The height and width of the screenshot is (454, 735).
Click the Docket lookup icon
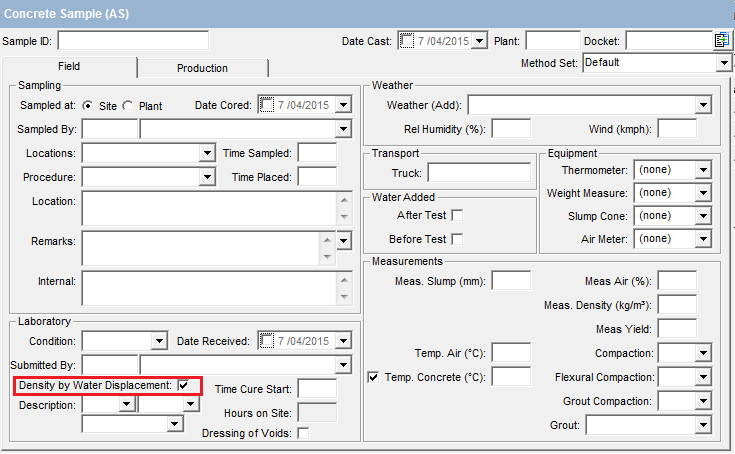(722, 40)
